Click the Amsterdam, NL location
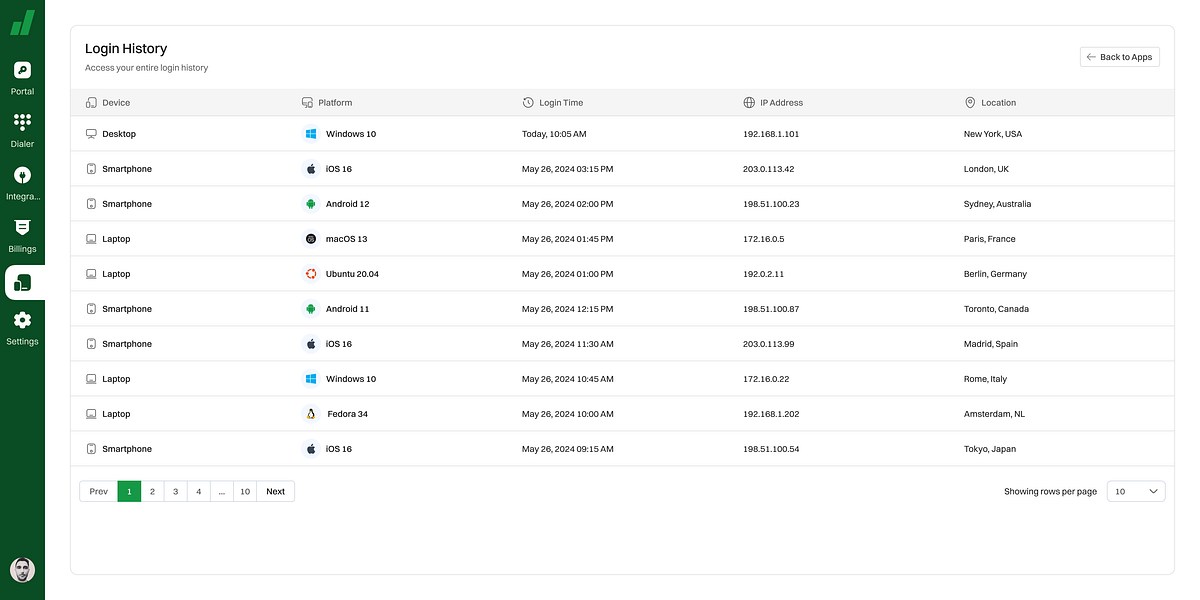Viewport: 1200px width, 600px height. (994, 414)
